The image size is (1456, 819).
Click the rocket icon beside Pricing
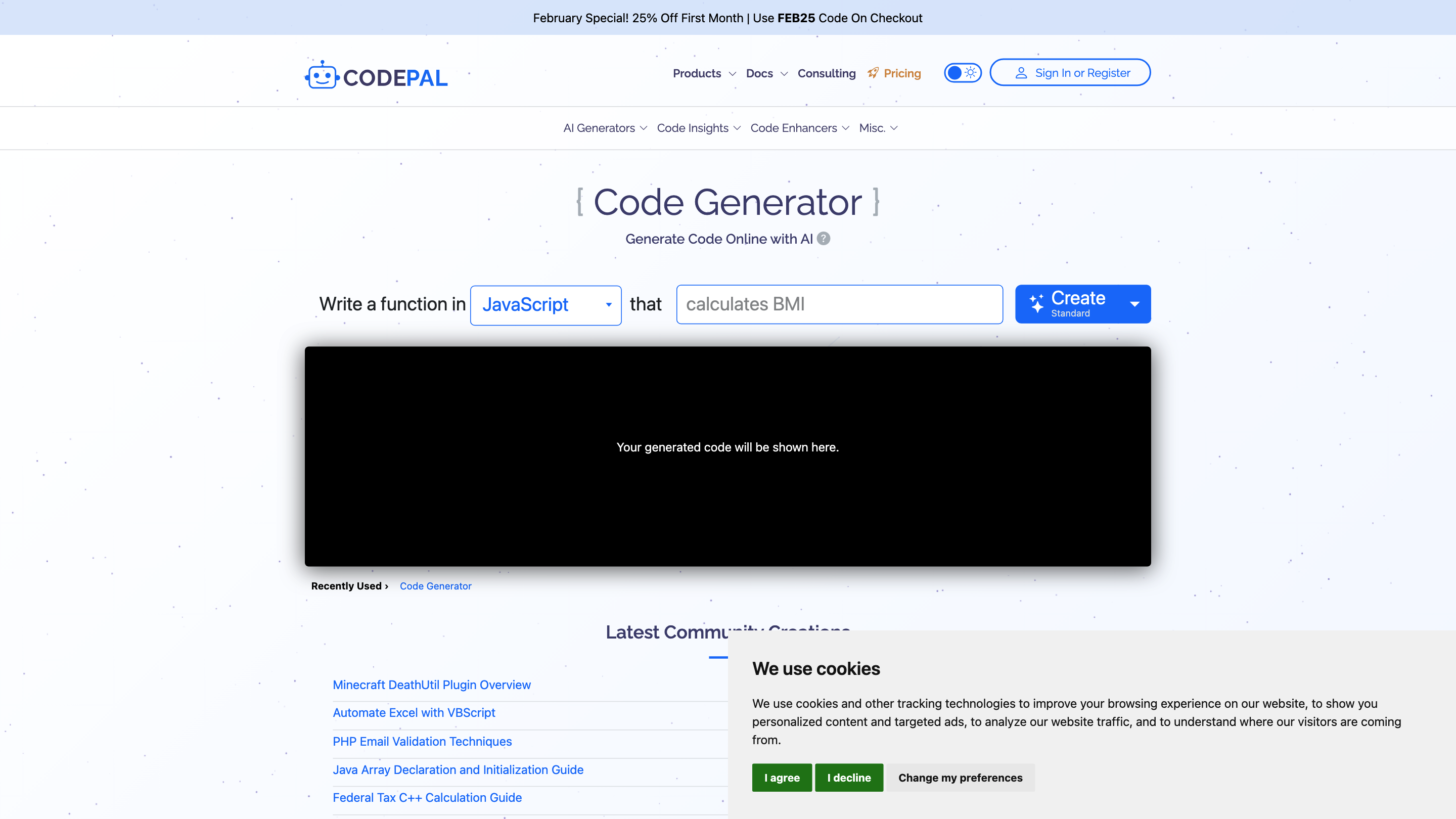(x=872, y=73)
